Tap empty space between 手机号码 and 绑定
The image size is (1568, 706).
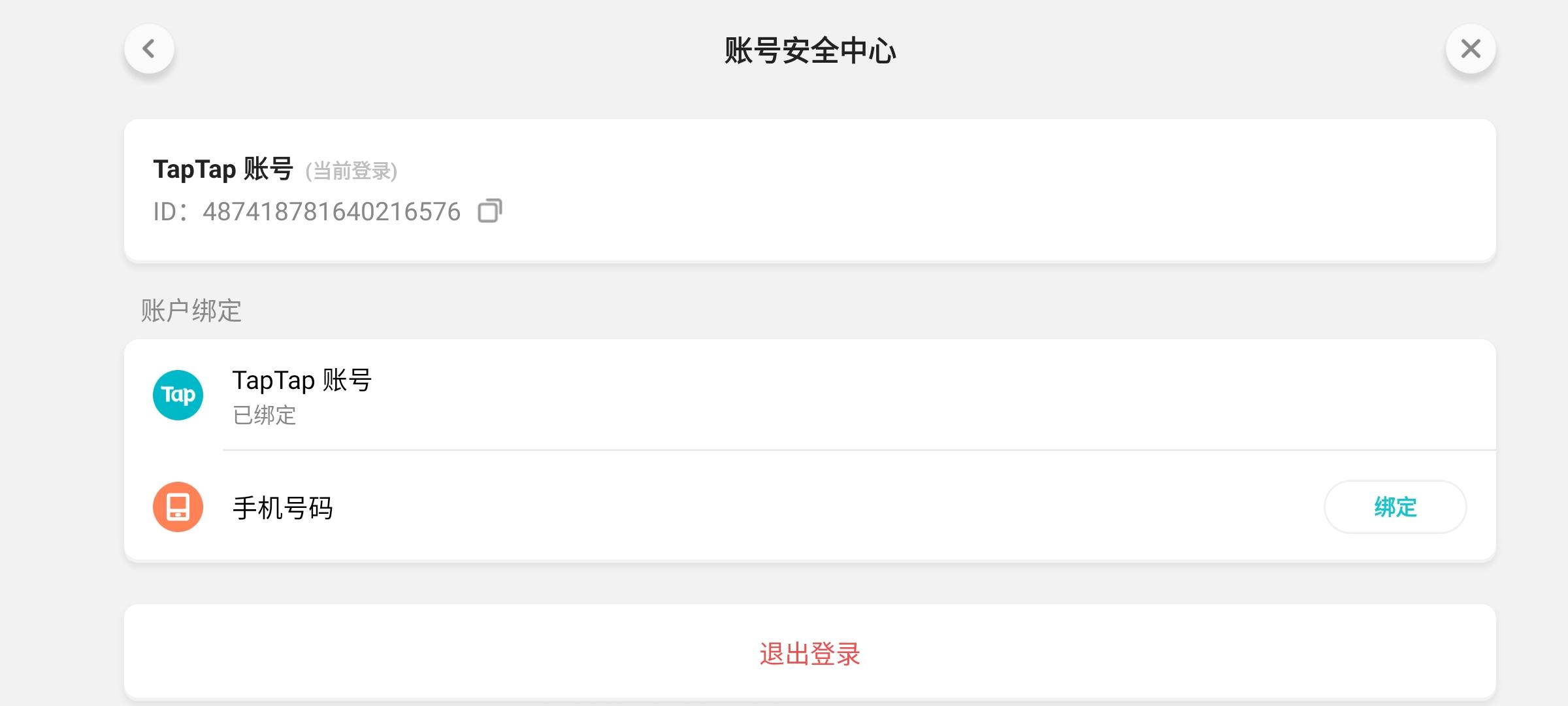pyautogui.click(x=823, y=508)
